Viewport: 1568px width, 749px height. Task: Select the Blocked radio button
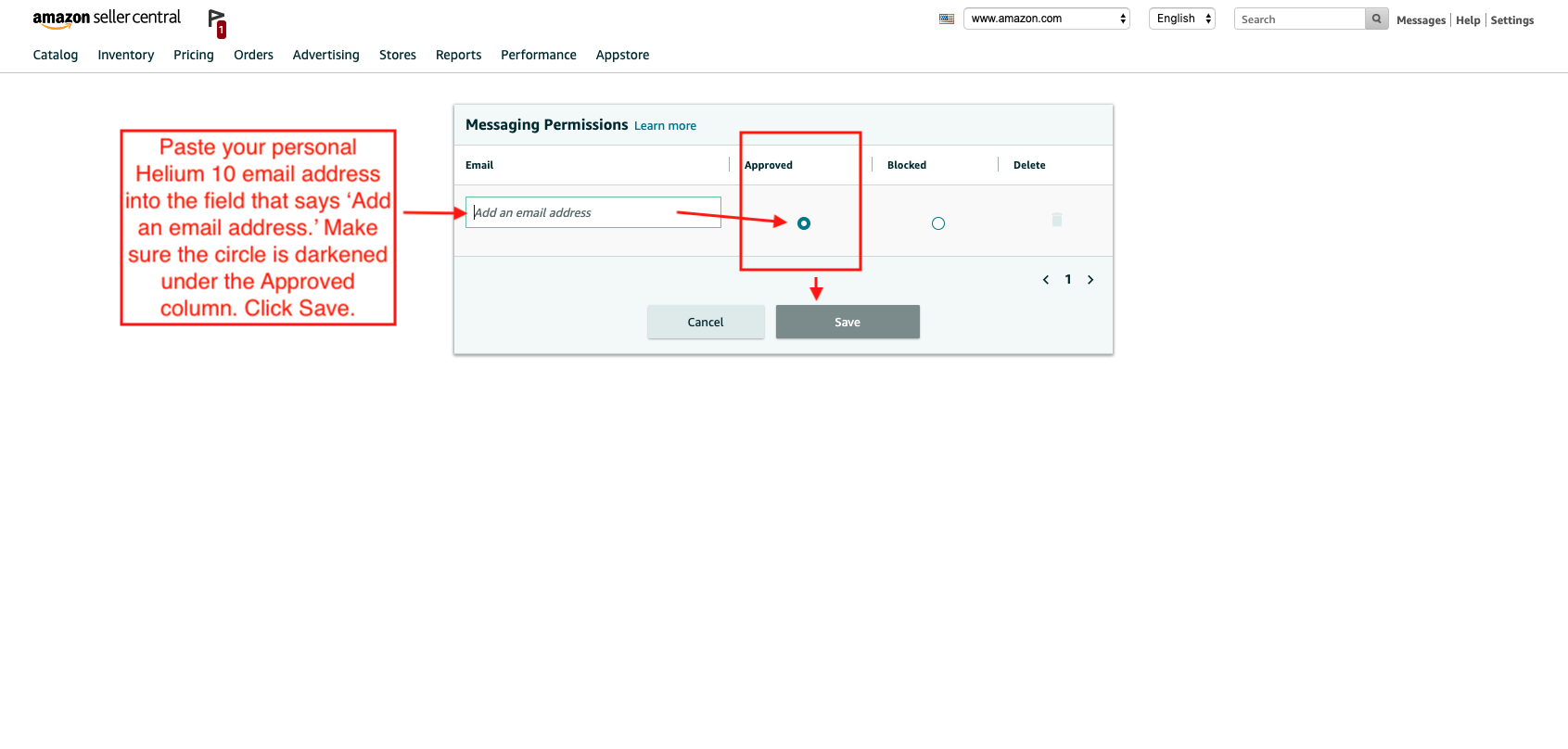pos(938,223)
